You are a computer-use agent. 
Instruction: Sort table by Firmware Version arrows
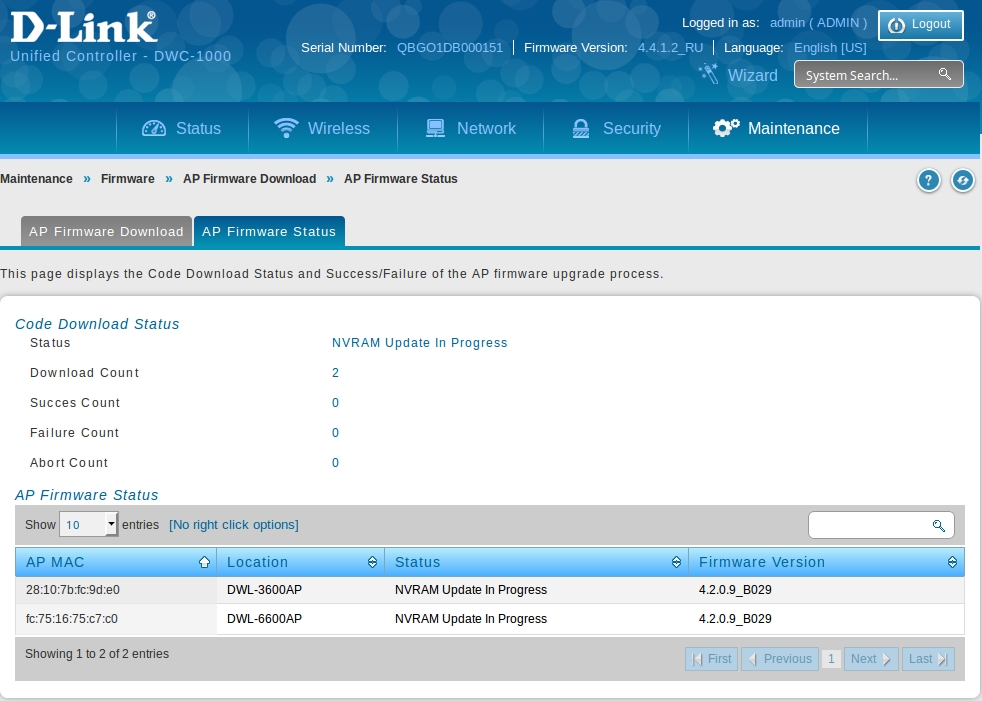point(952,562)
